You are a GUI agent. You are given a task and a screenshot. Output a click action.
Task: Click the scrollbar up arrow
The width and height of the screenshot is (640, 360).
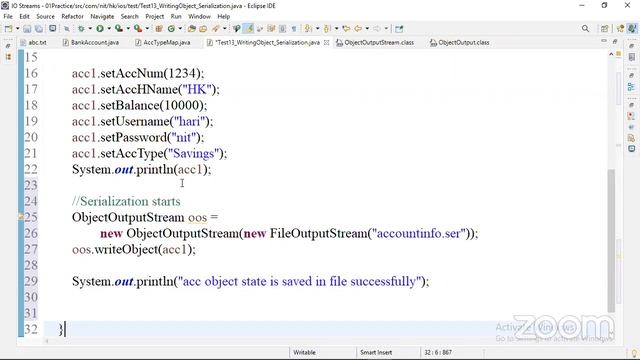[x=611, y=54]
